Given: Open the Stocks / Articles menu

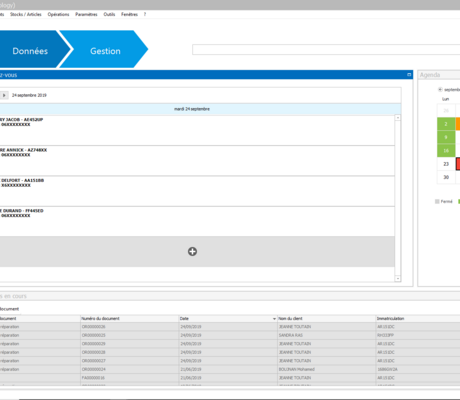Looking at the screenshot, I should tap(26, 14).
